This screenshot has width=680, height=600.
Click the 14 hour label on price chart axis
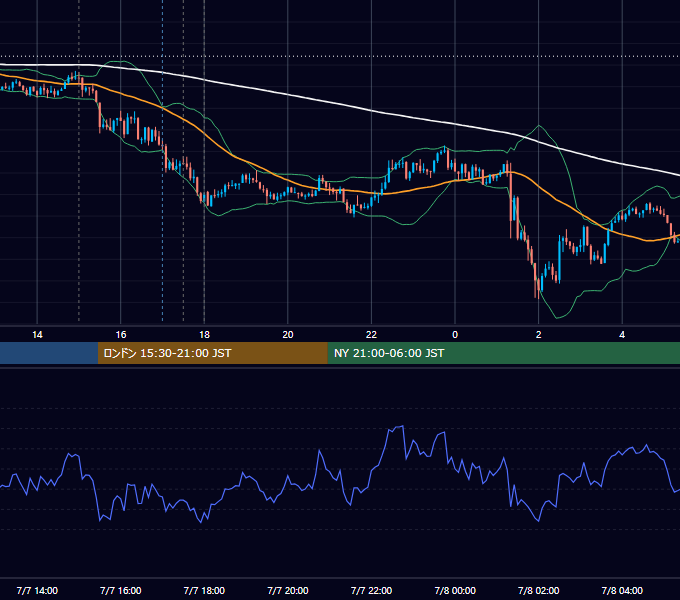(x=37, y=335)
